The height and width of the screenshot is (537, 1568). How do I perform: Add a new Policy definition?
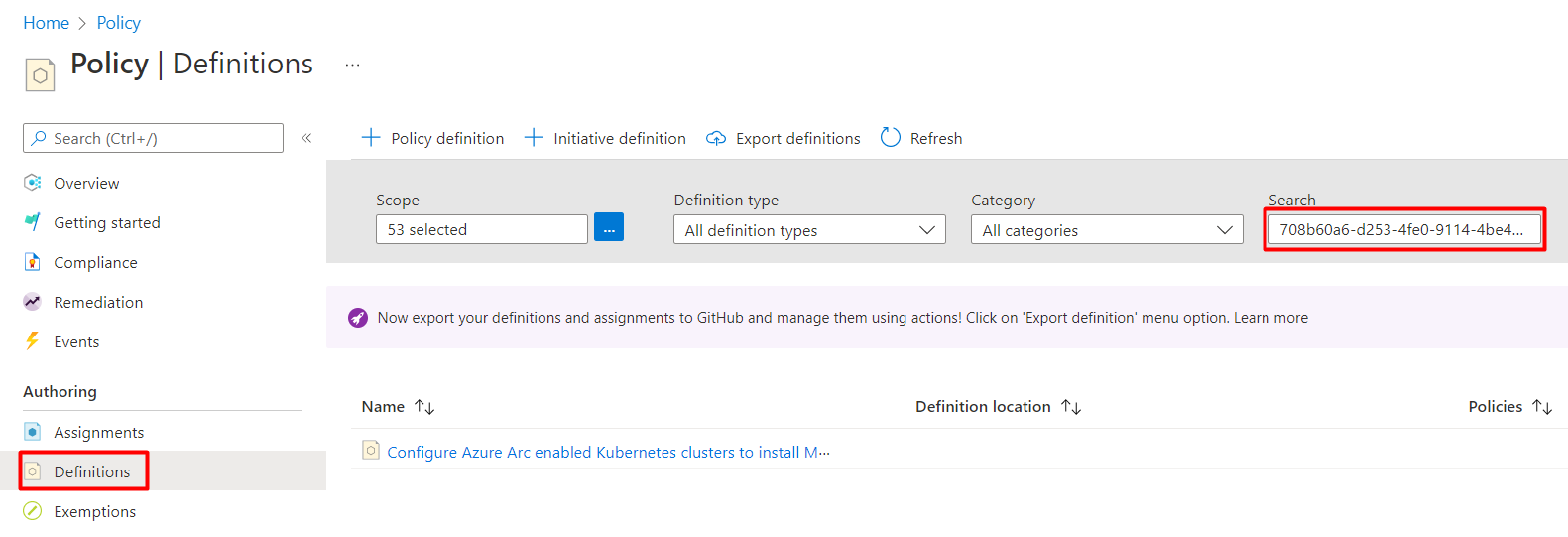(x=433, y=139)
